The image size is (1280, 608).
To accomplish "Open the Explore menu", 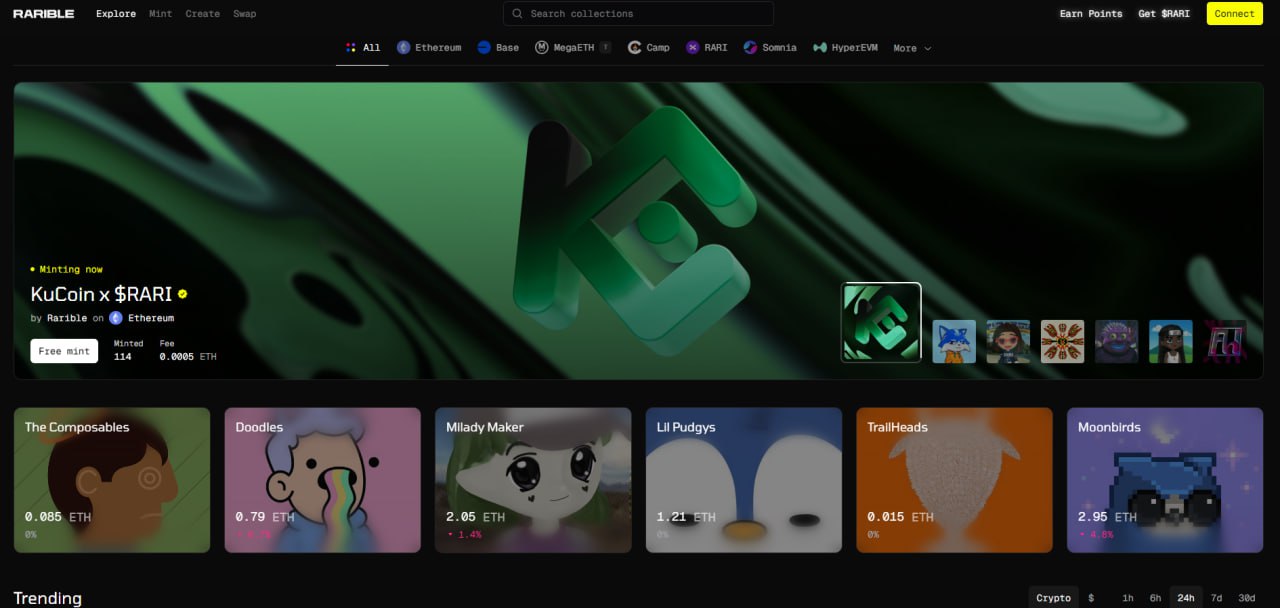I will pos(116,14).
